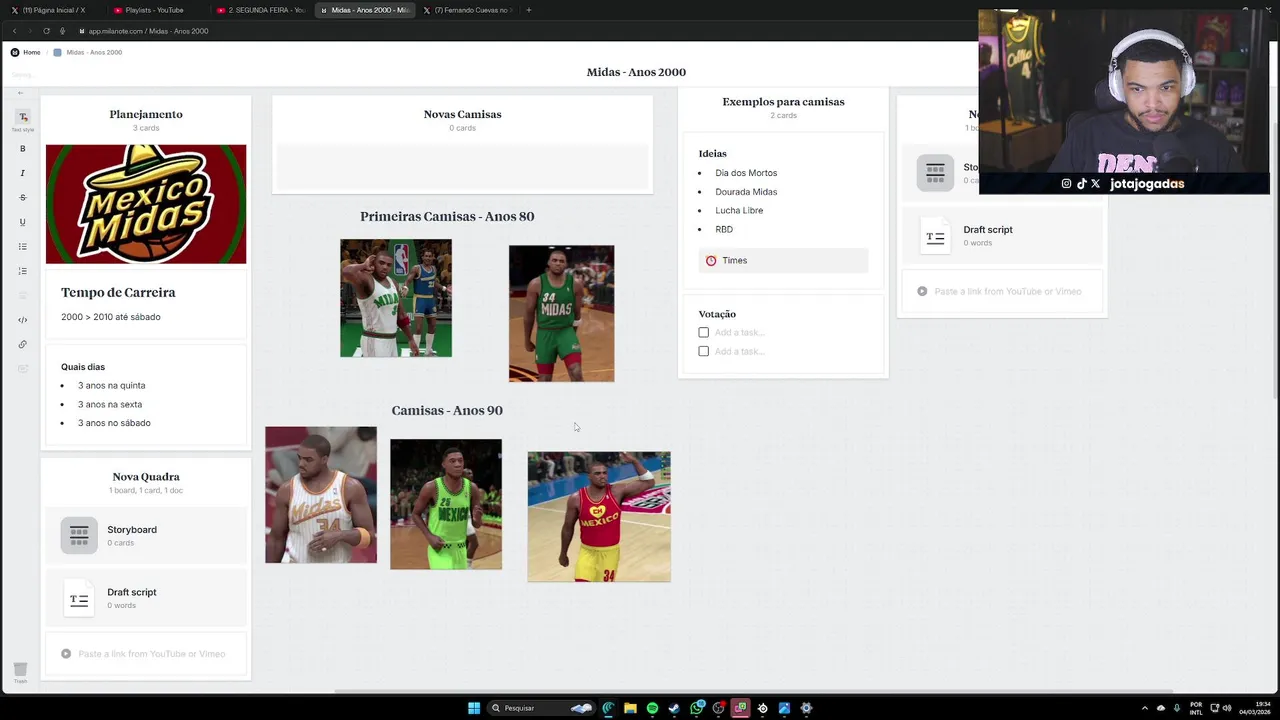Click the video link field in Nova Quadra
The height and width of the screenshot is (720, 1280).
click(146, 654)
